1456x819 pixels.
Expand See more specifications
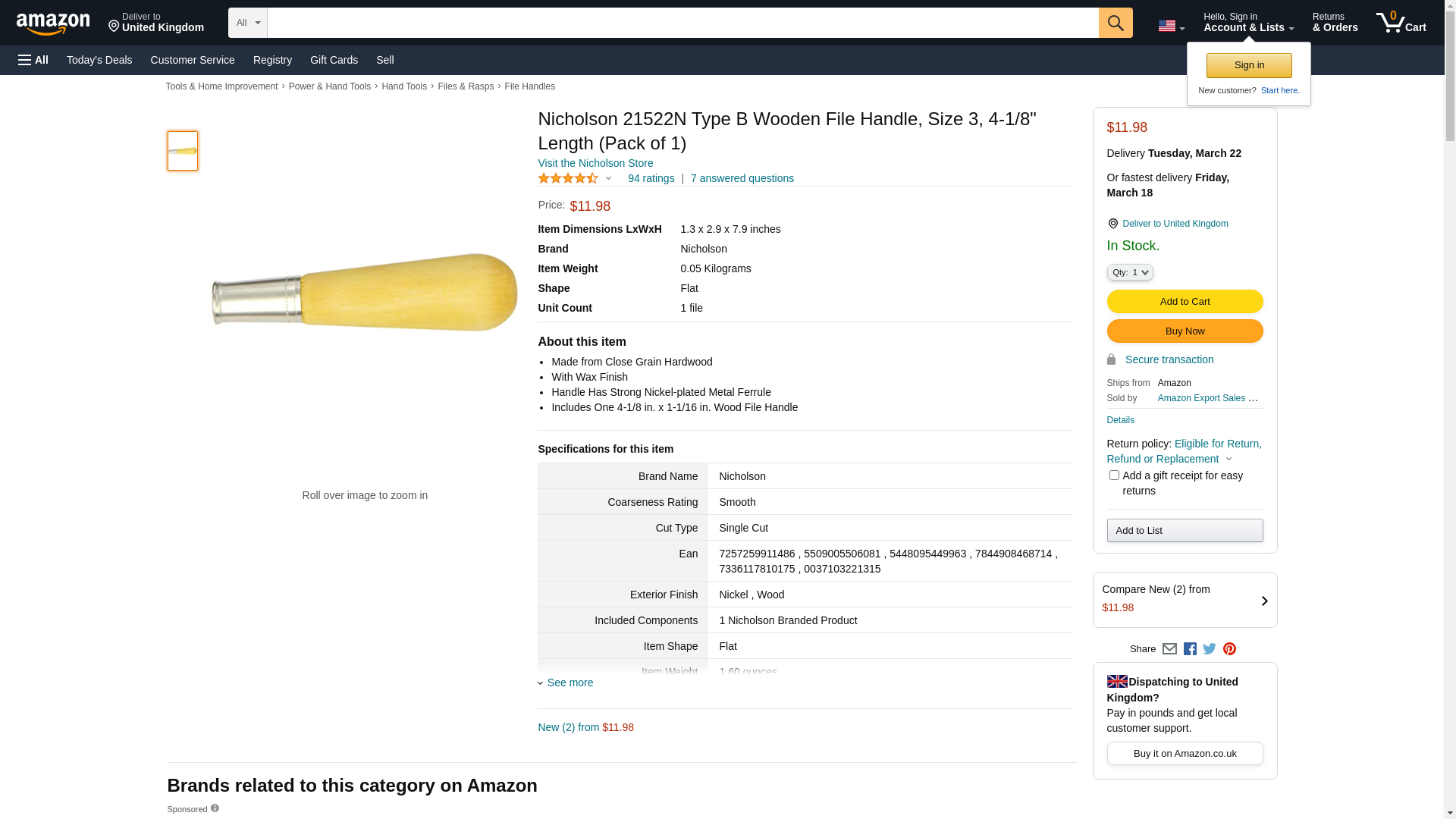[570, 682]
